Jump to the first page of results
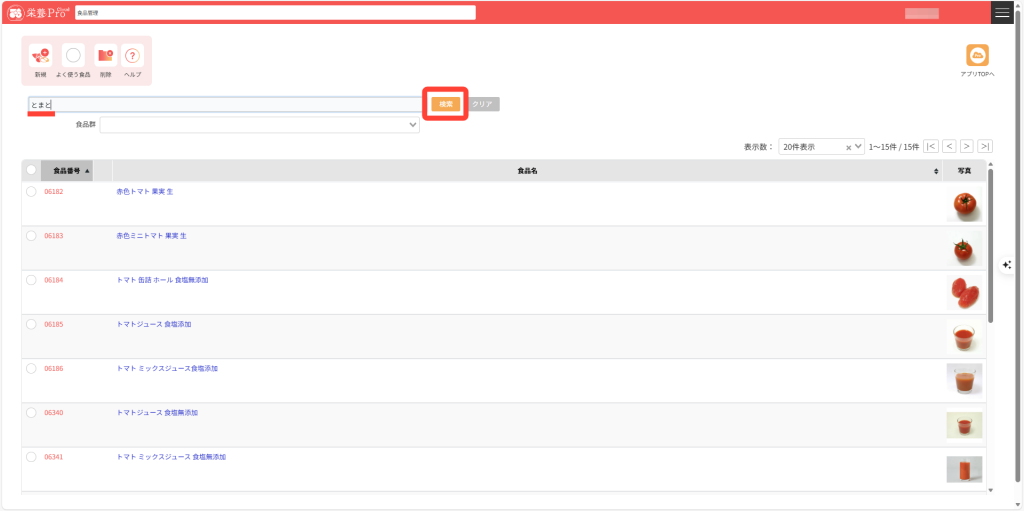 pyautogui.click(x=931, y=146)
